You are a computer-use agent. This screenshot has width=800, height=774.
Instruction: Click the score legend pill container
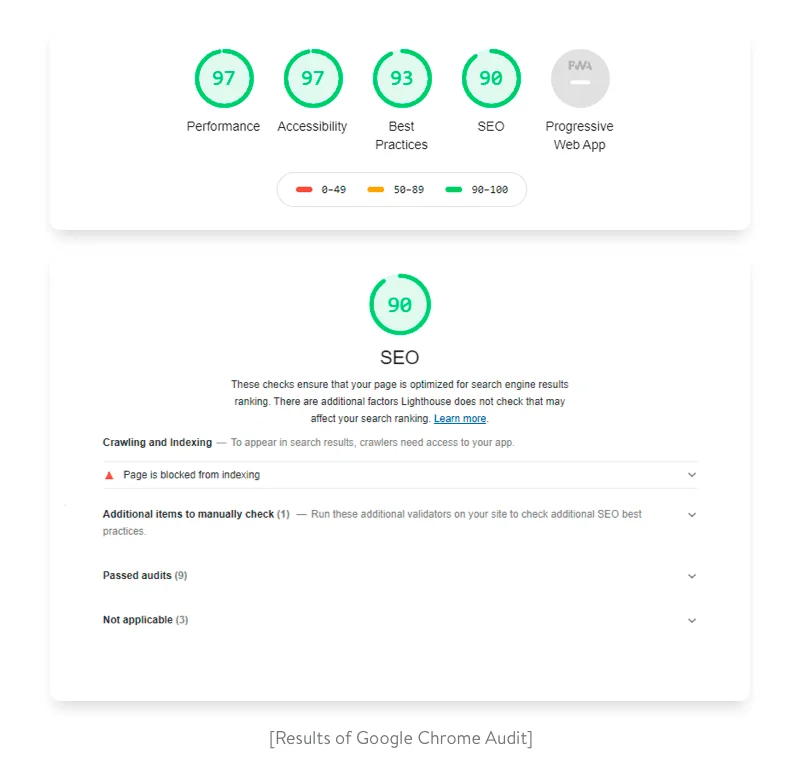click(401, 189)
